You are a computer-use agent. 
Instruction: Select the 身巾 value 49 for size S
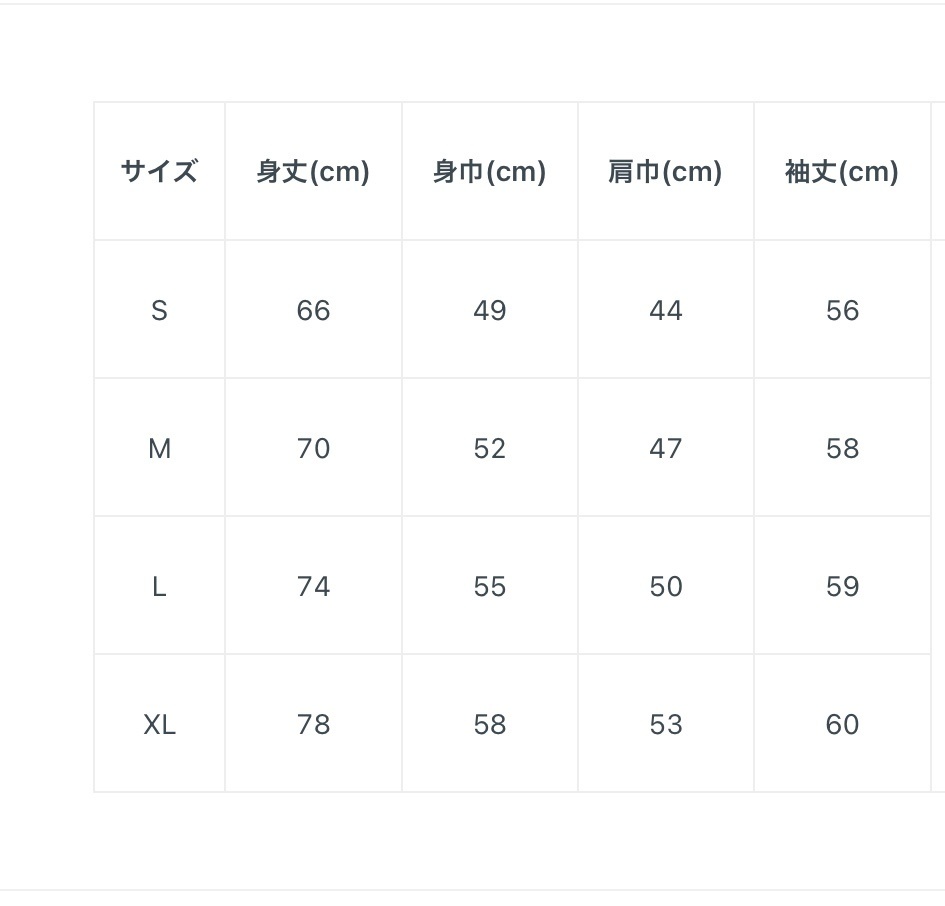[x=489, y=310]
